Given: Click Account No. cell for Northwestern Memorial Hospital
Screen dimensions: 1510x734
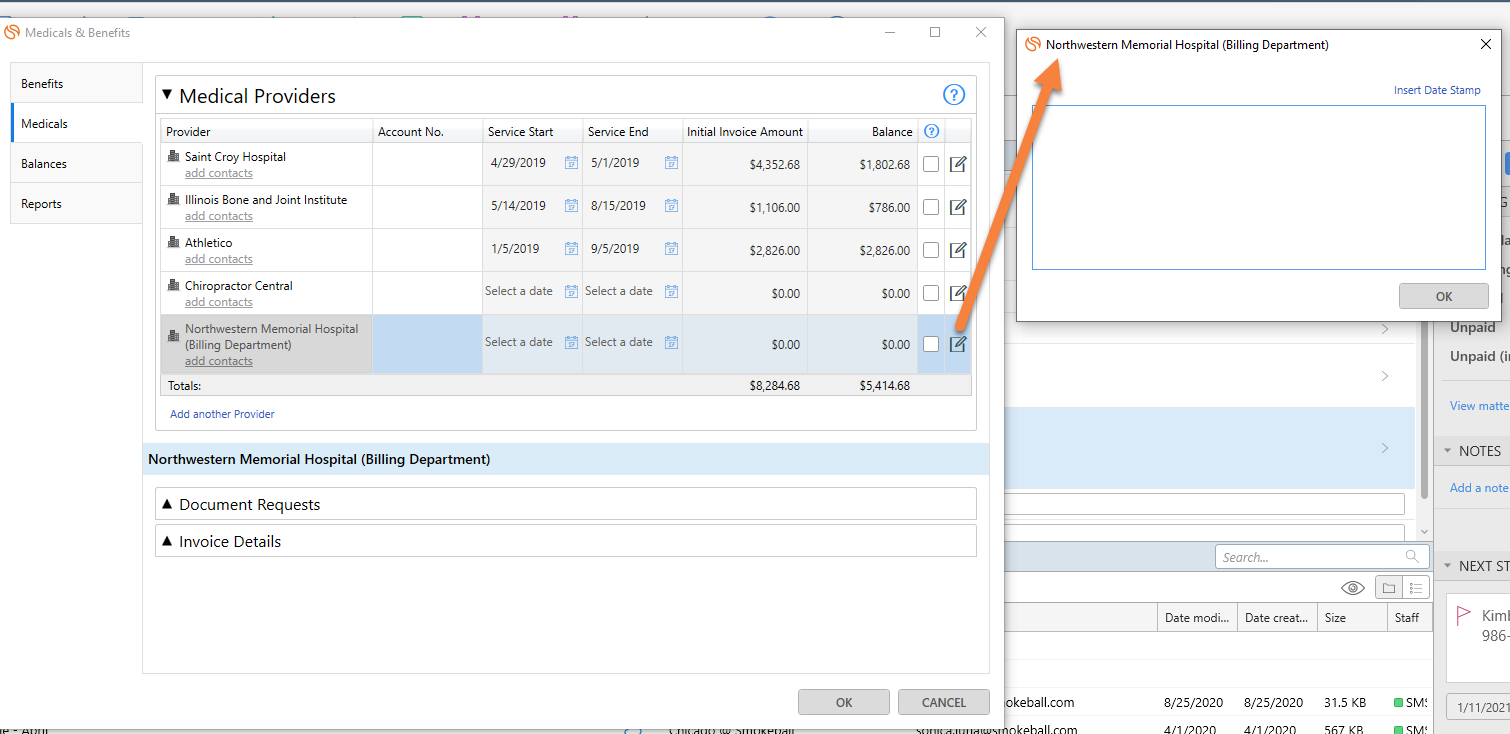Looking at the screenshot, I should pyautogui.click(x=427, y=344).
